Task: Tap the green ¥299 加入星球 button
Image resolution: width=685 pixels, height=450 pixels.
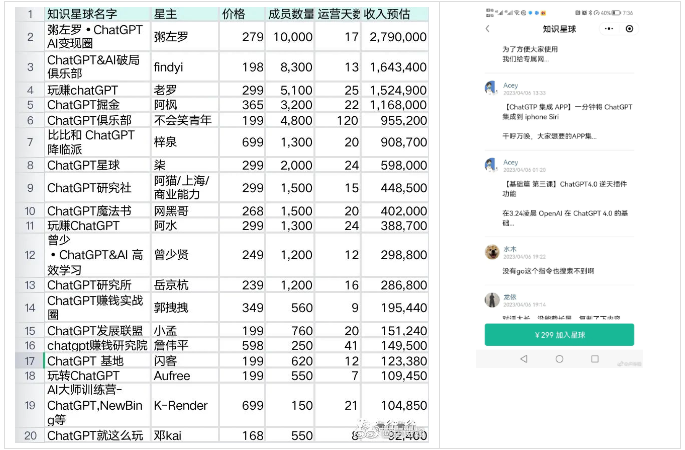Action: (x=559, y=335)
